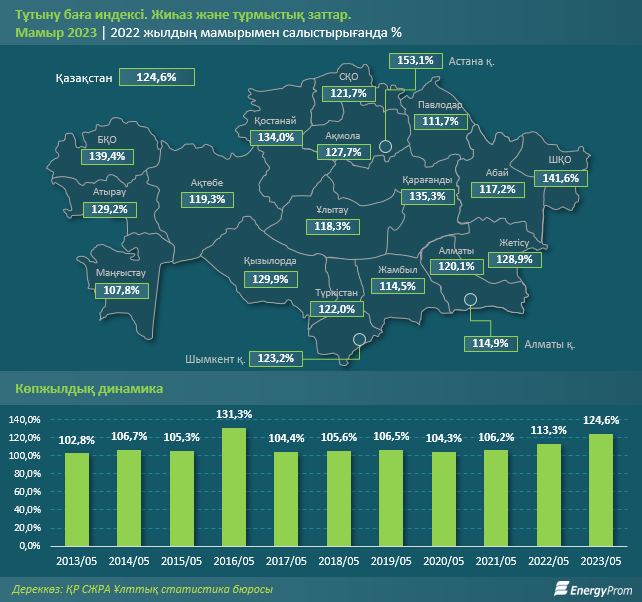The width and height of the screenshot is (642, 602).
Task: Click the 2023/05 bar in the chart
Action: 603,490
